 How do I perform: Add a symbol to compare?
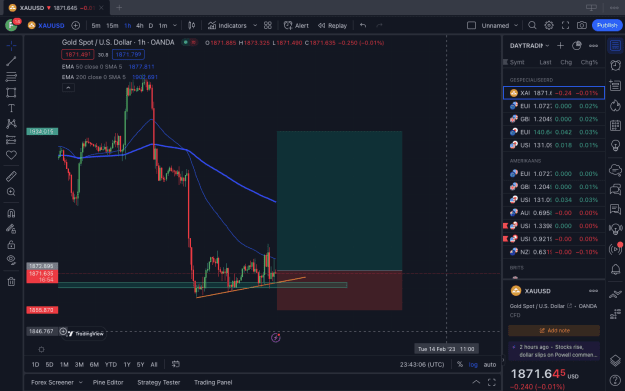[x=75, y=26]
